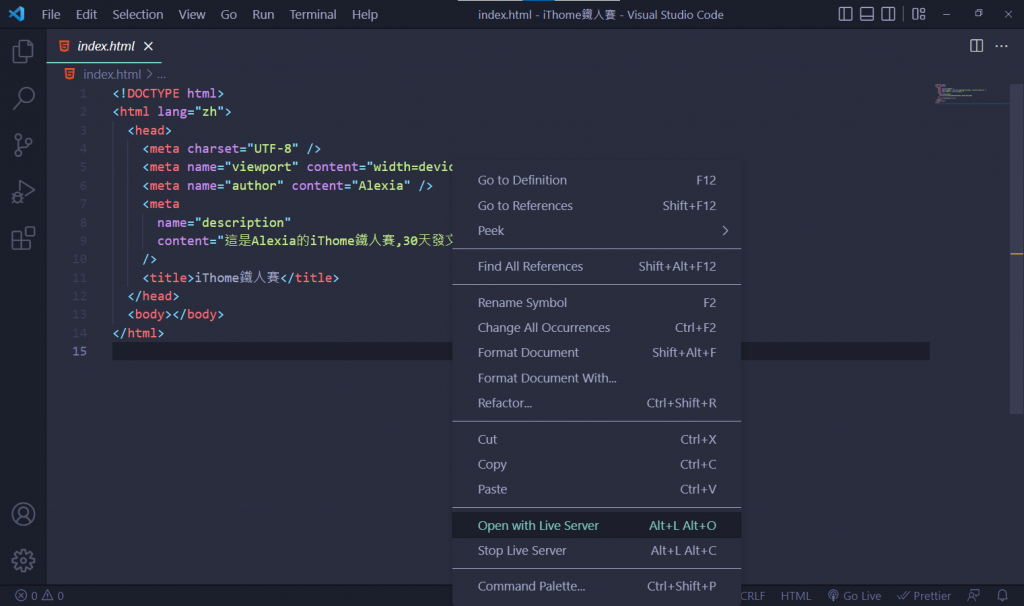Image resolution: width=1024 pixels, height=606 pixels.
Task: Click the minimap code preview
Action: point(961,93)
